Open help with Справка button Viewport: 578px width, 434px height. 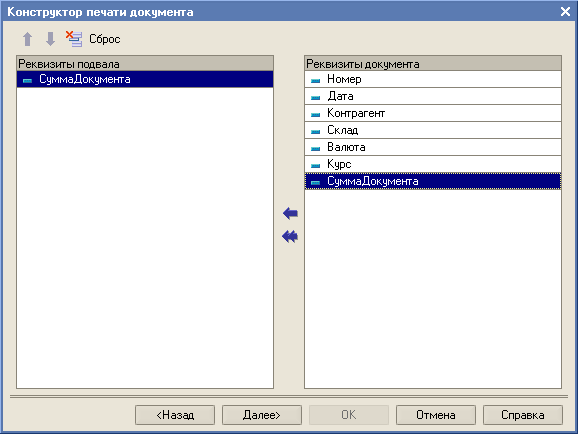pos(523,415)
